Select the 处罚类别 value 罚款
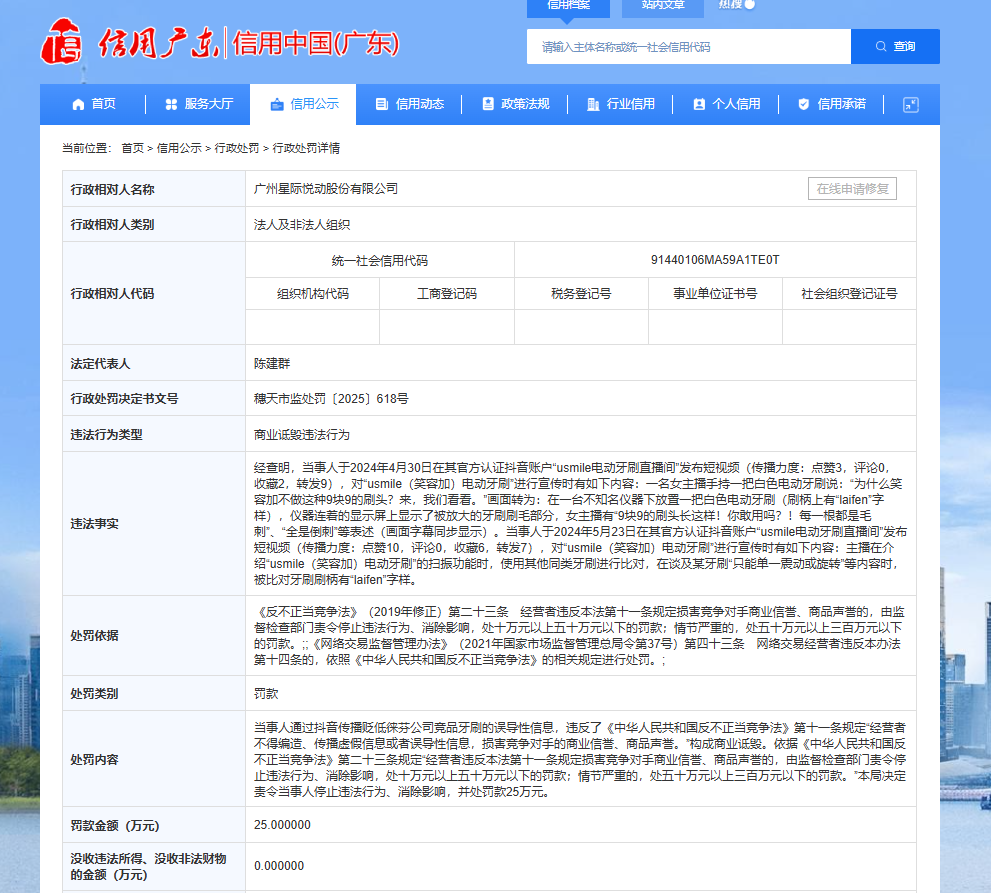This screenshot has width=991, height=893. (x=266, y=694)
